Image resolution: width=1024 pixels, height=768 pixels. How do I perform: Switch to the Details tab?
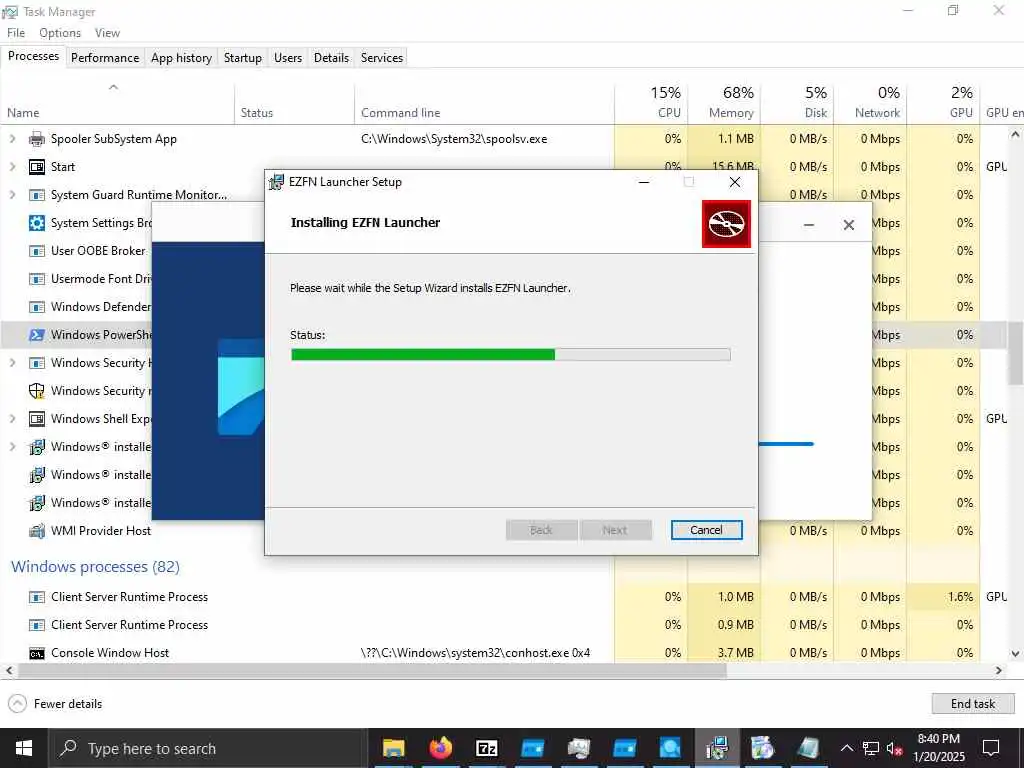[331, 57]
